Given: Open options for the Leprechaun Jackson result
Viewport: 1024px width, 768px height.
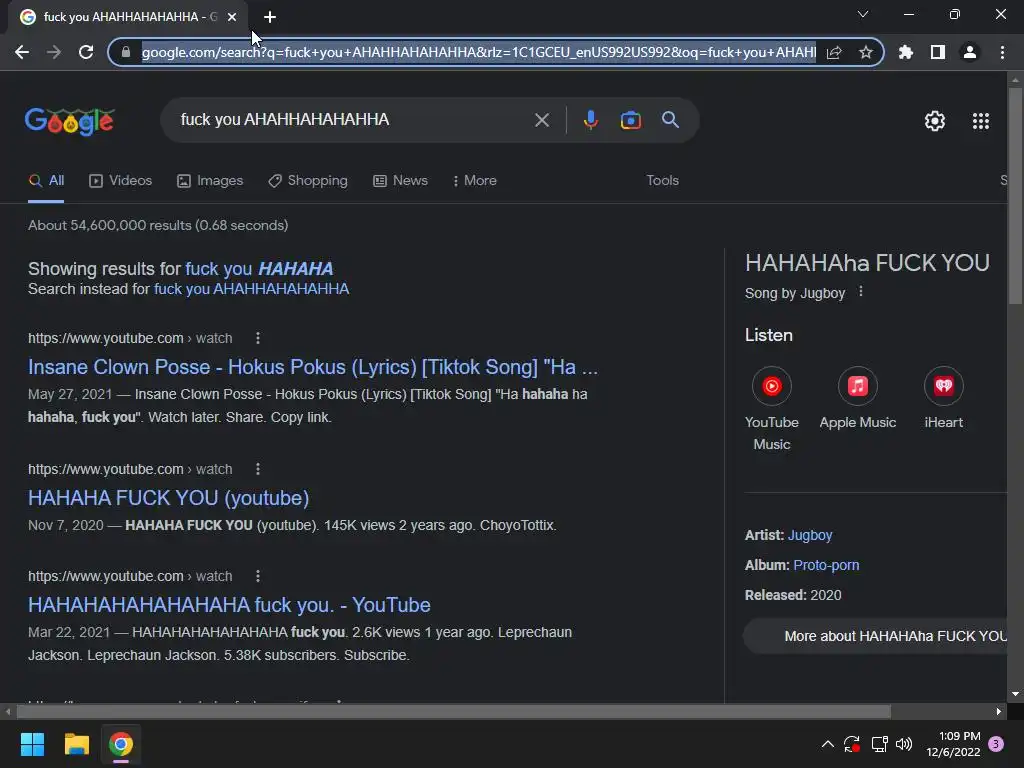Looking at the screenshot, I should point(258,577).
